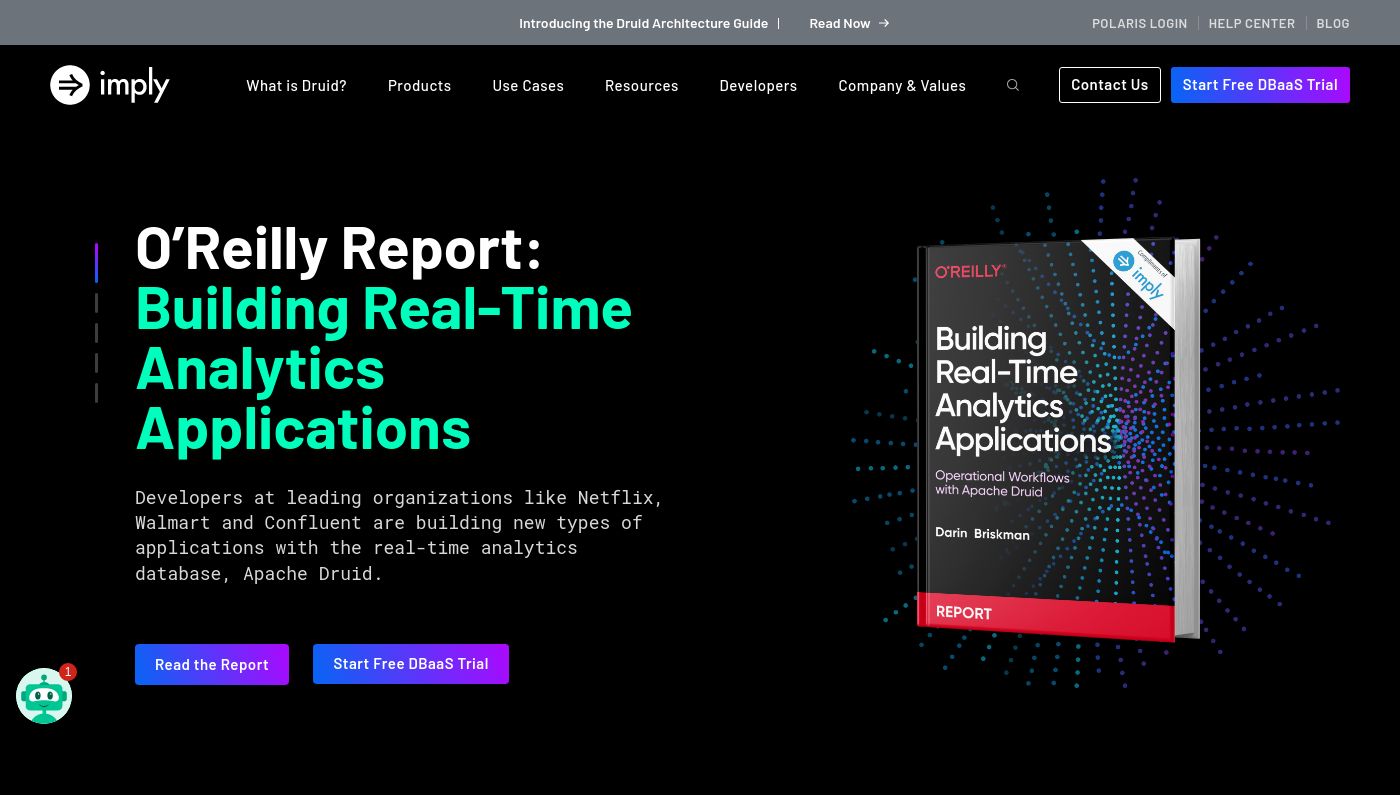Click the Contact Us button
Viewport: 1400px width, 800px height.
[x=1110, y=85]
